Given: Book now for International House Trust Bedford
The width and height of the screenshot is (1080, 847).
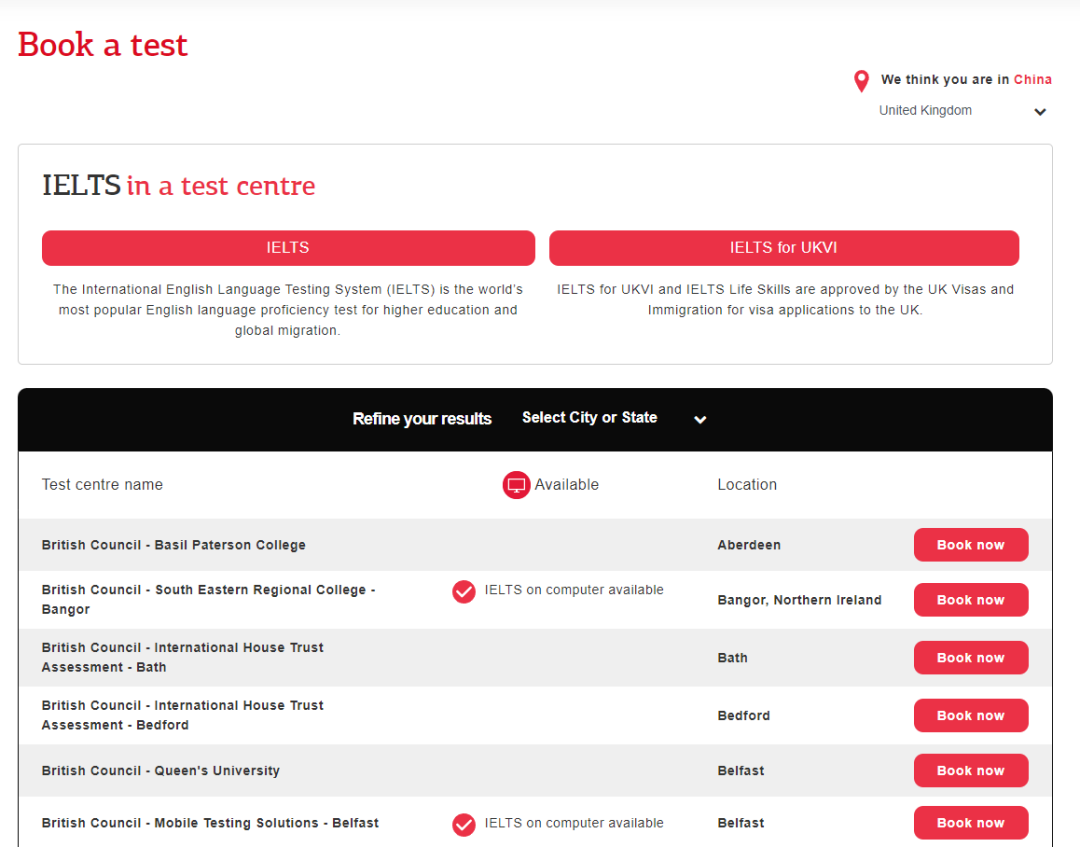Looking at the screenshot, I should point(970,715).
